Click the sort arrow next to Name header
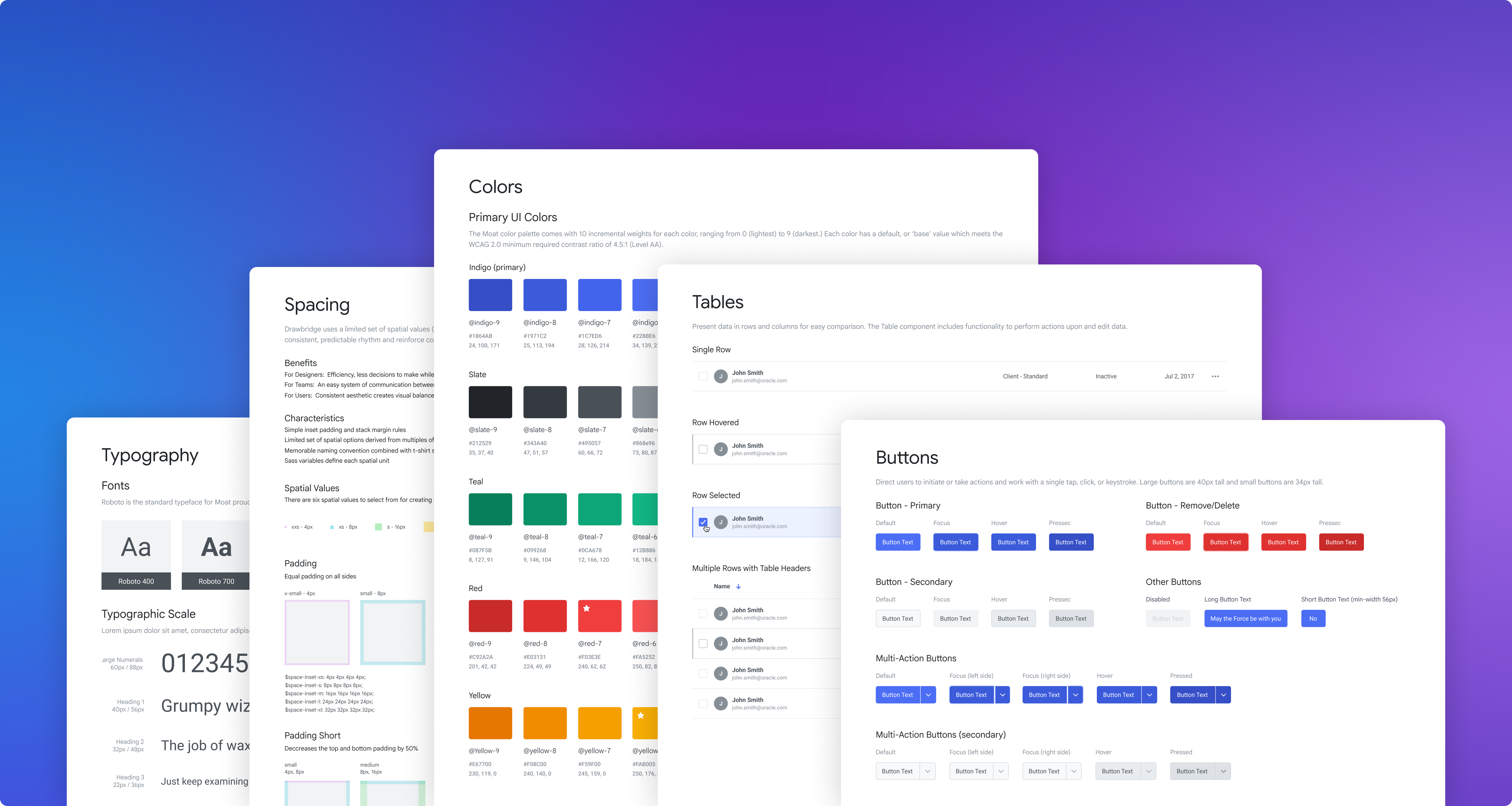This screenshot has height=806, width=1512. point(738,587)
